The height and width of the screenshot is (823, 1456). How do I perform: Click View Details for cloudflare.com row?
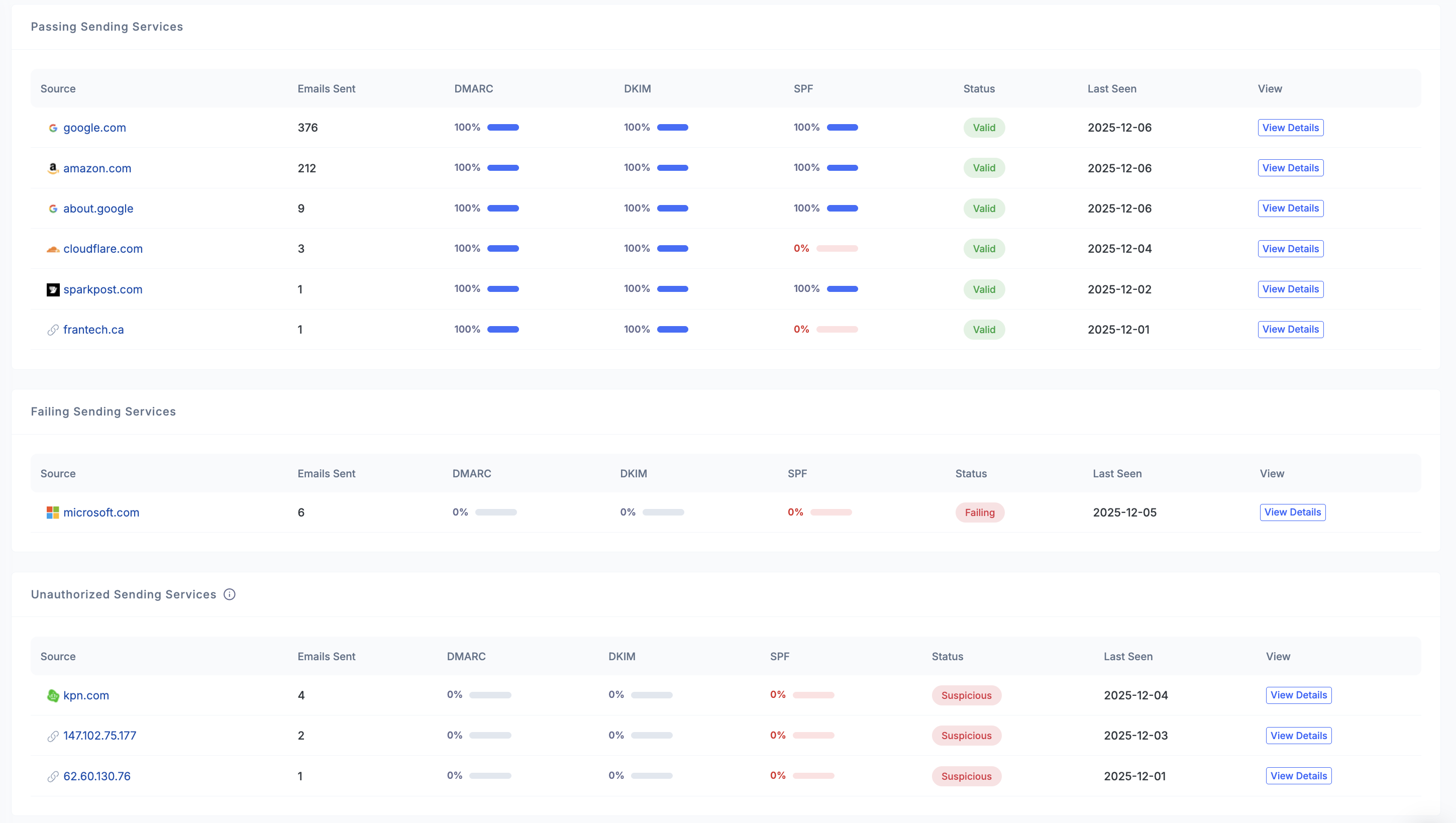(x=1290, y=249)
